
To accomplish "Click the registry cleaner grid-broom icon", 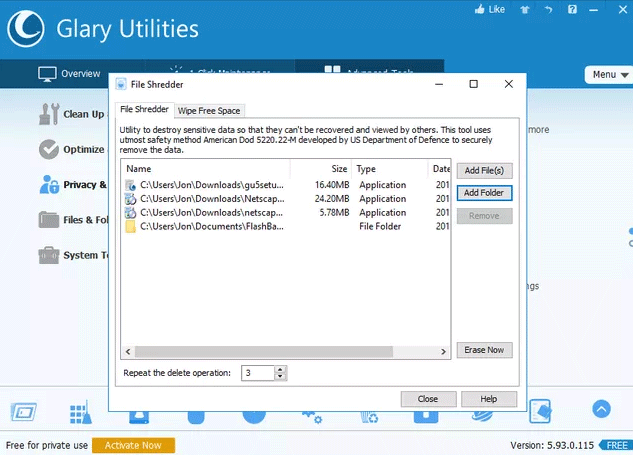I will coord(81,412).
